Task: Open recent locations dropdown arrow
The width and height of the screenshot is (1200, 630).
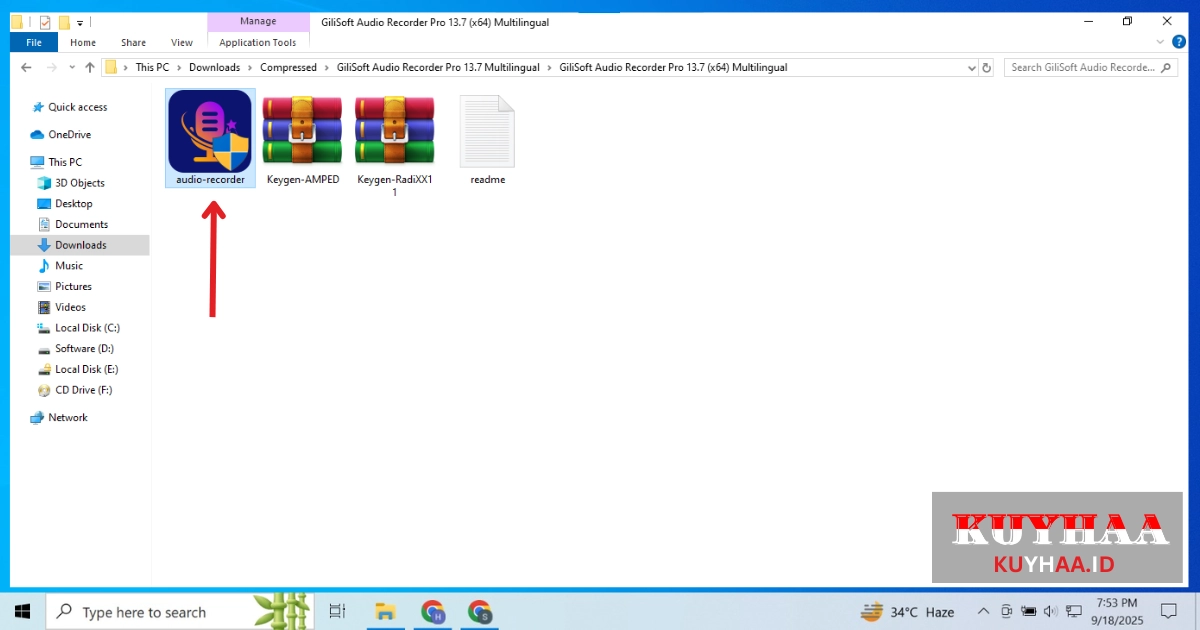Action: point(71,68)
